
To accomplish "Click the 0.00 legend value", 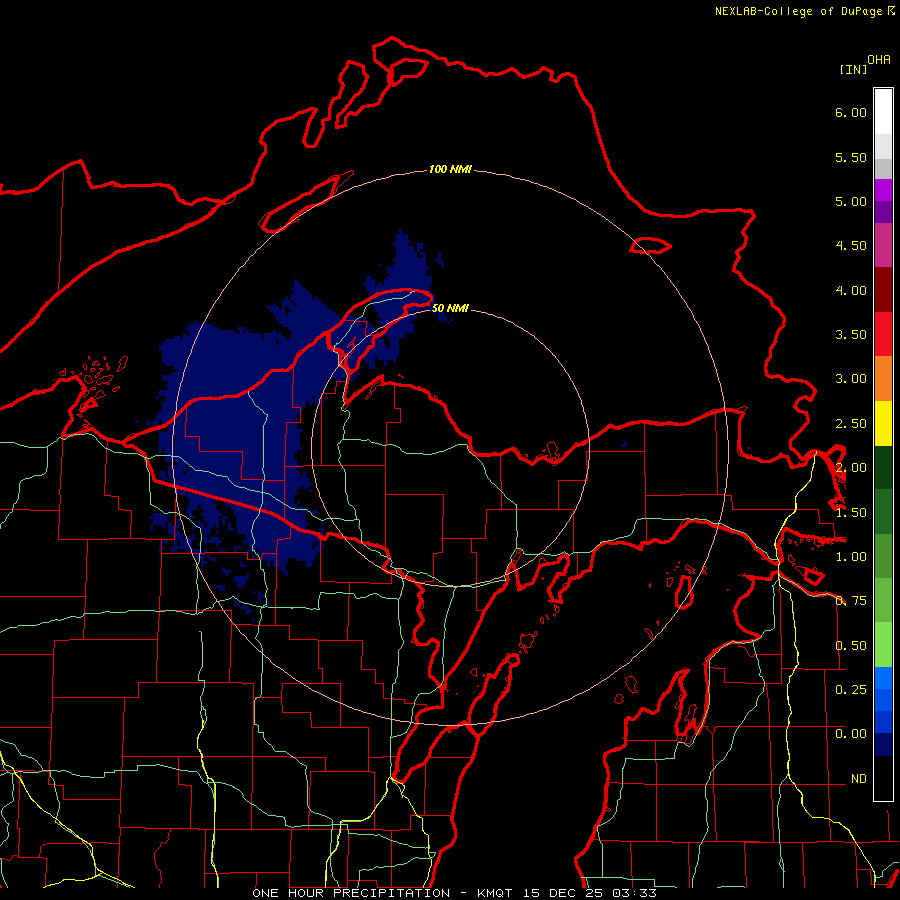I will 851,734.
